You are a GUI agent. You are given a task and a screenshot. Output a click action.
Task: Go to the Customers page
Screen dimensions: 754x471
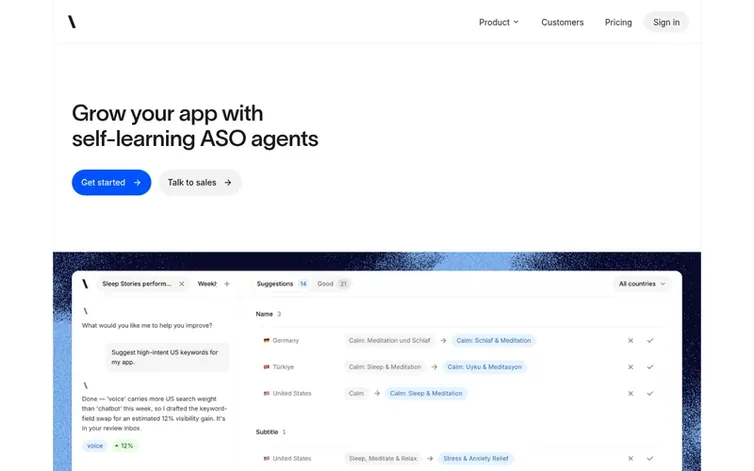click(562, 22)
